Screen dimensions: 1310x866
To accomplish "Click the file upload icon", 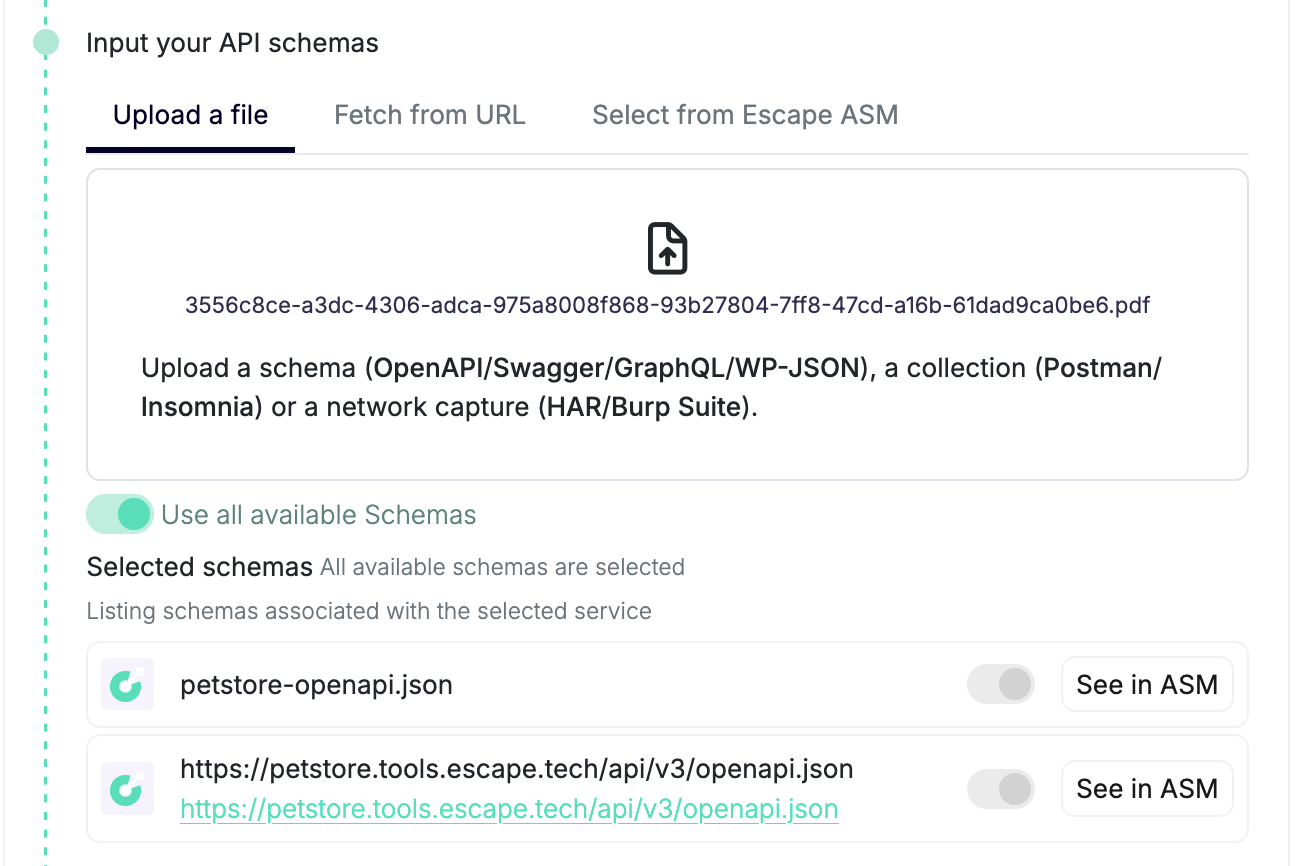I will click(x=667, y=249).
